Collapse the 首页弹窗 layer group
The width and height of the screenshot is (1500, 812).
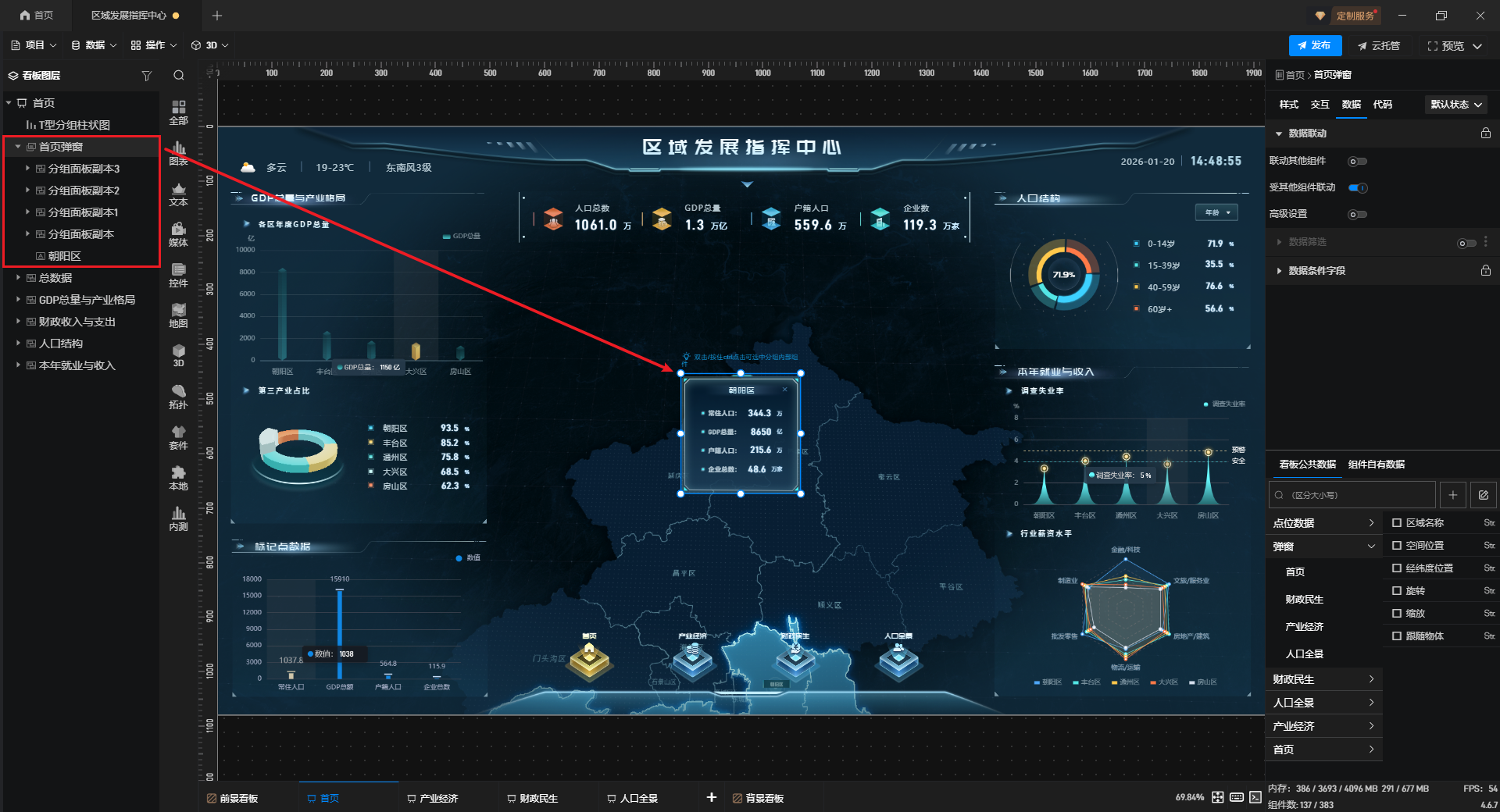(18, 147)
